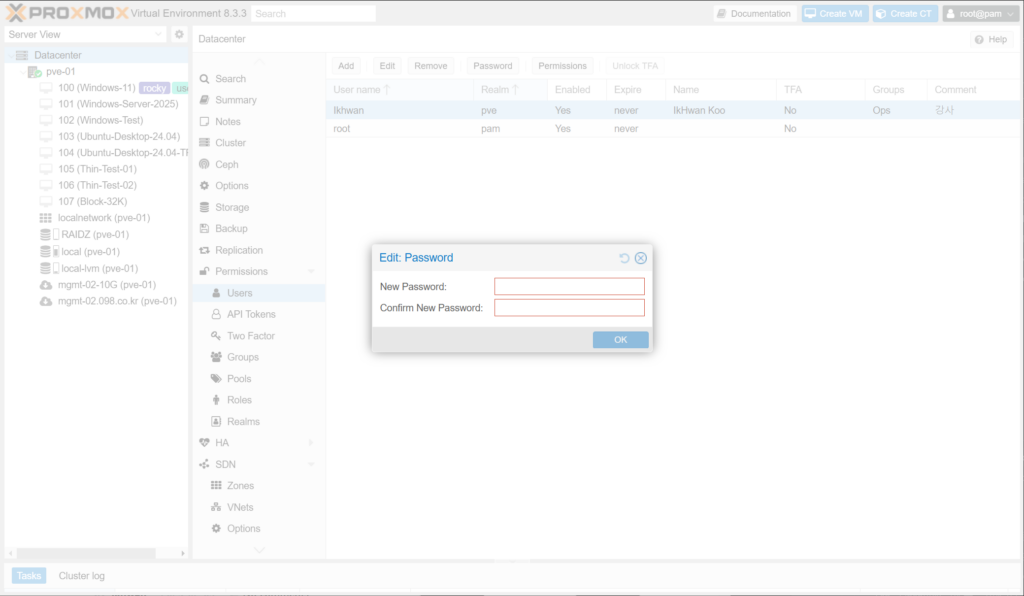Screen dimensions: 1024x596
Task: Click the Create VM button
Action: coord(835,14)
